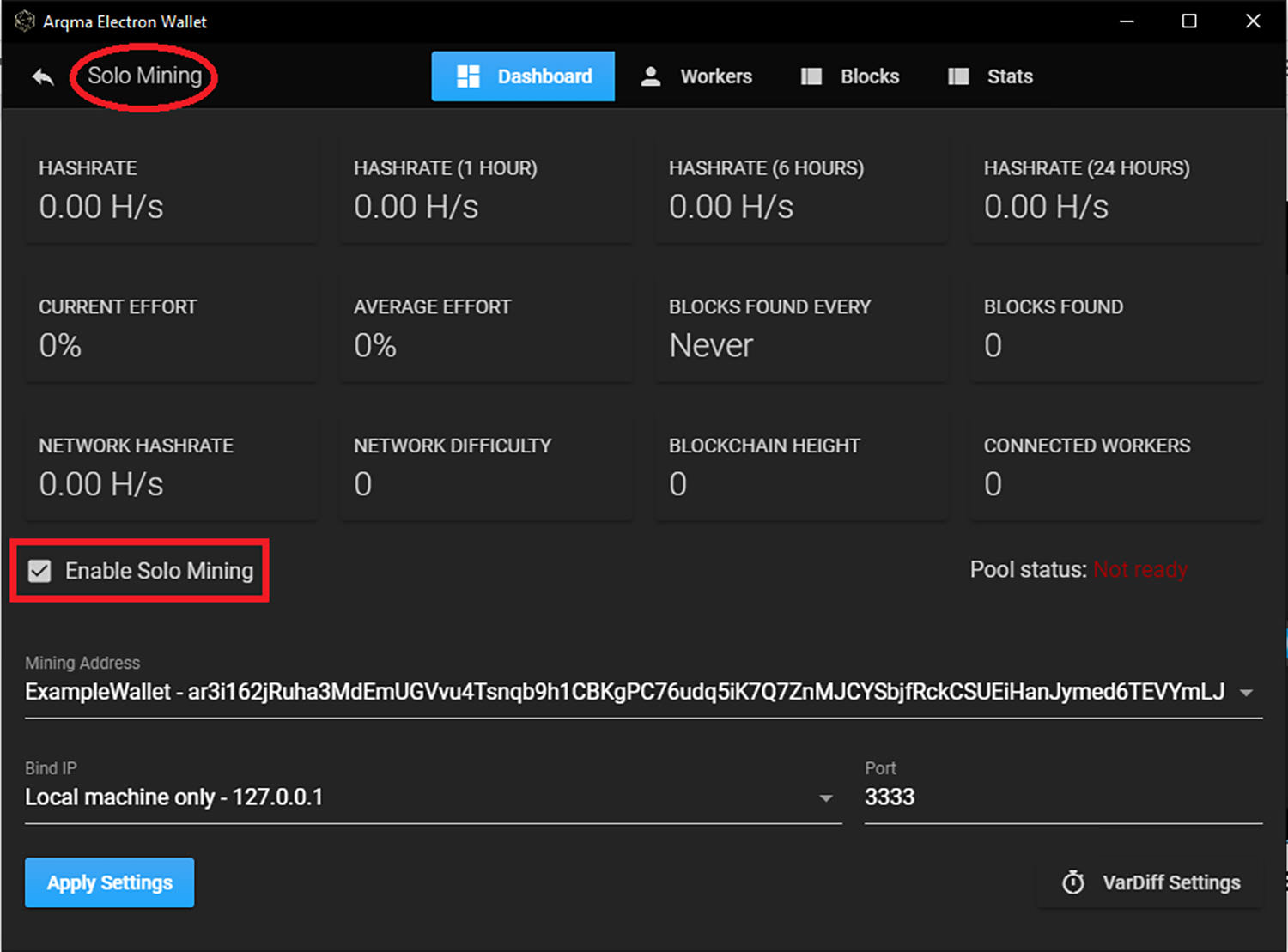
Task: Toggle the Enable Solo Mining checkbox
Action: click(x=39, y=571)
